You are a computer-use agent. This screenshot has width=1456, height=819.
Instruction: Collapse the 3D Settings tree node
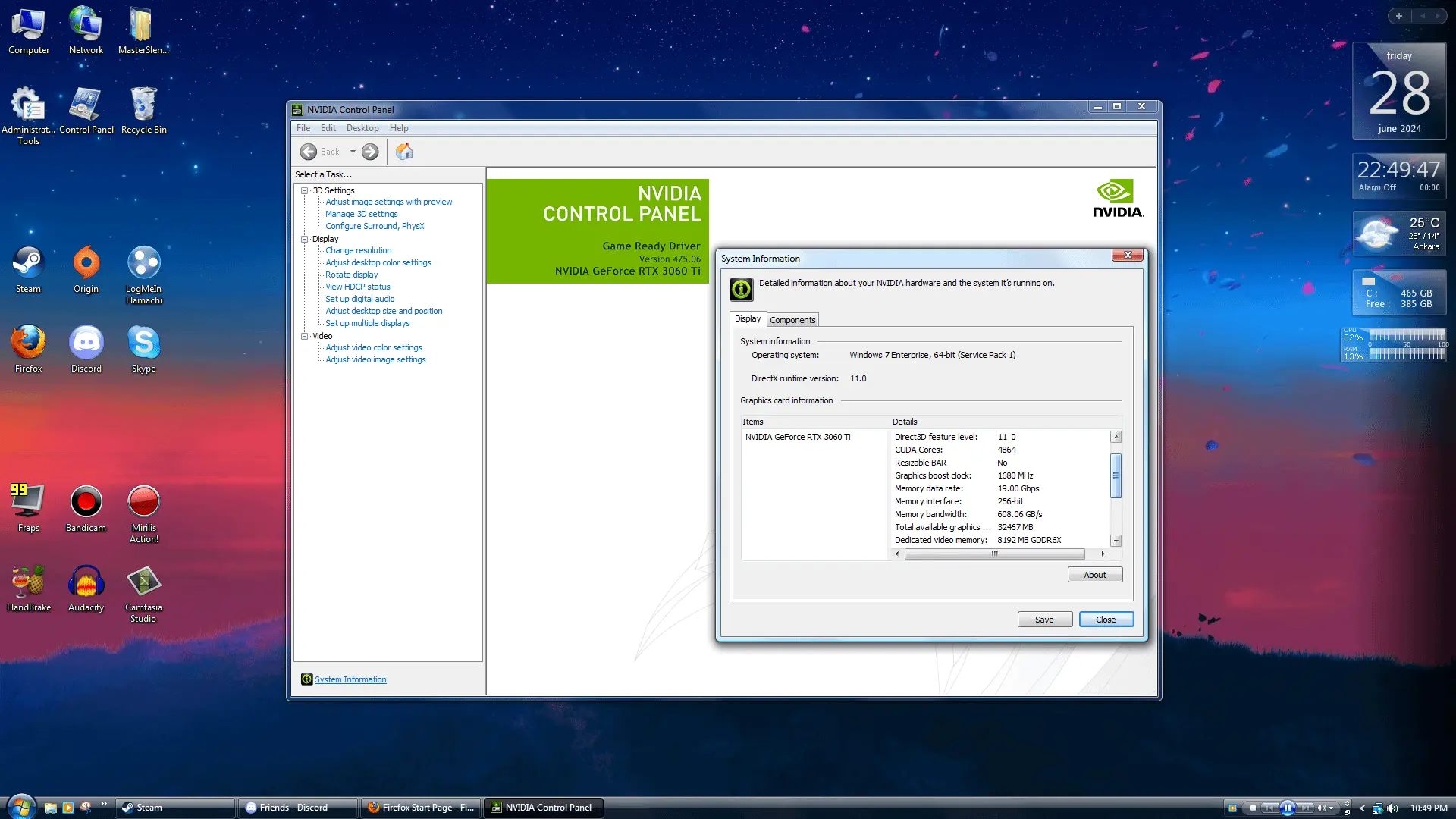coord(305,190)
